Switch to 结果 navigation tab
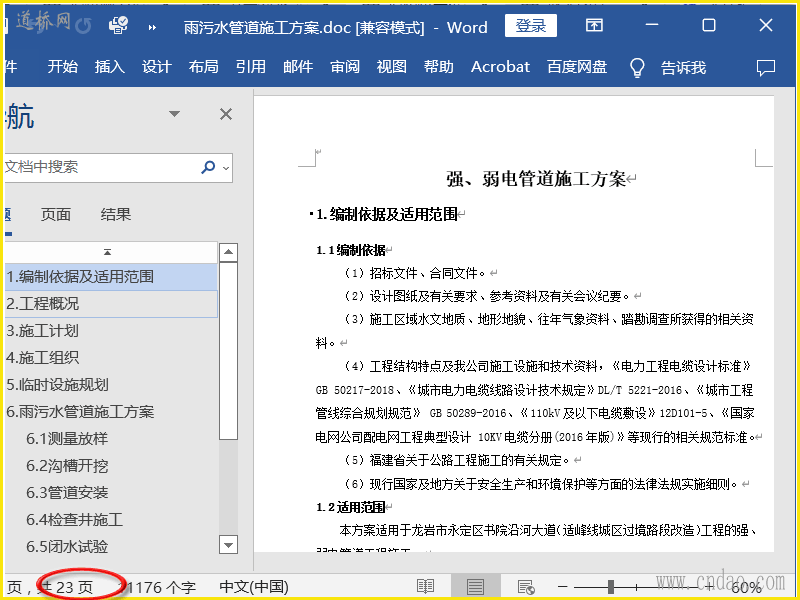Screen dimensions: 800x600 [x=116, y=214]
